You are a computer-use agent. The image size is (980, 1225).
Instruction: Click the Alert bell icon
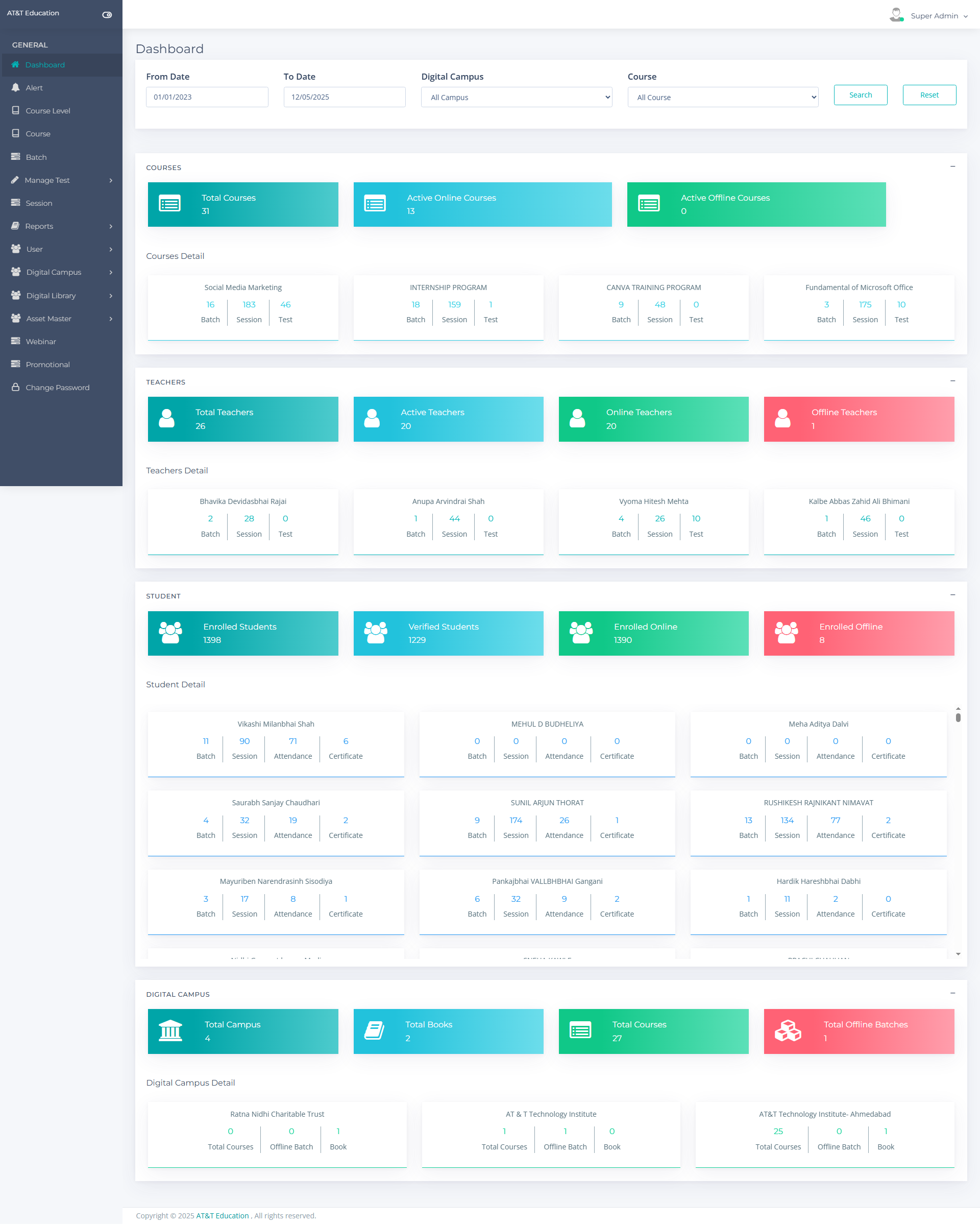15,87
